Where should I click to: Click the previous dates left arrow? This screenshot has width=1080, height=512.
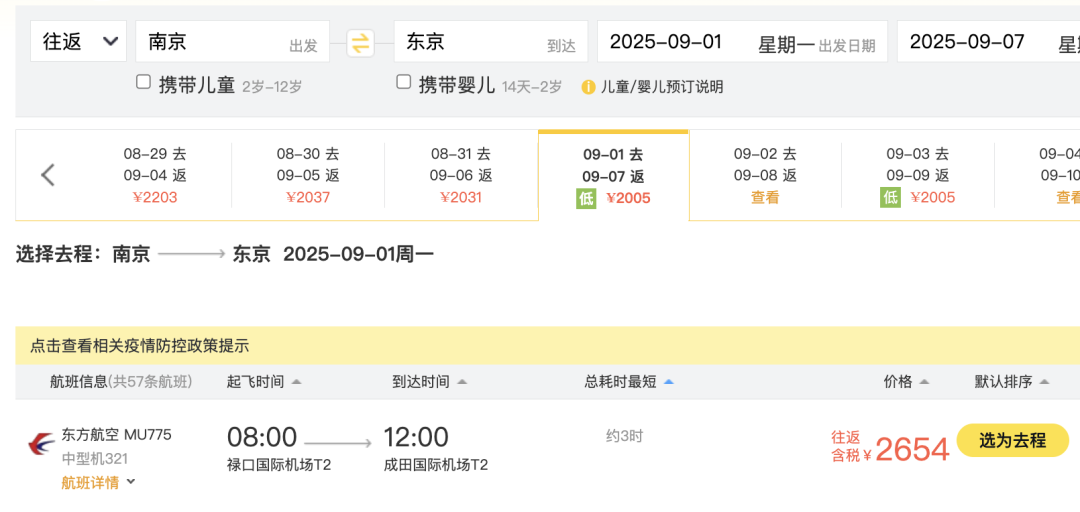[x=48, y=175]
